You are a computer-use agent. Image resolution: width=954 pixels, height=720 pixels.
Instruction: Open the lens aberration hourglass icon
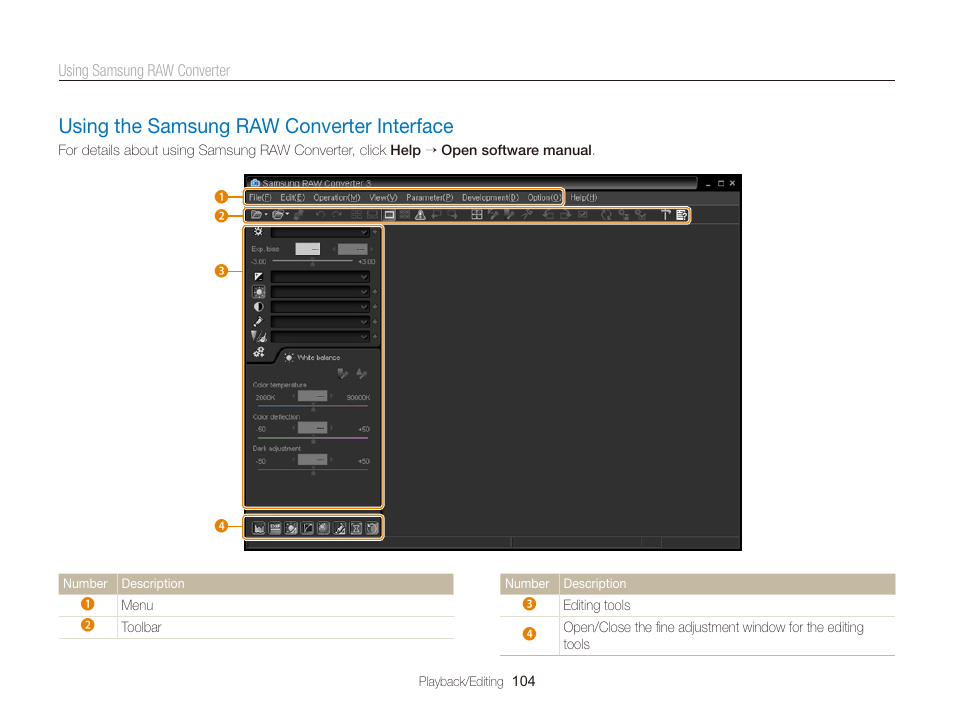click(356, 528)
